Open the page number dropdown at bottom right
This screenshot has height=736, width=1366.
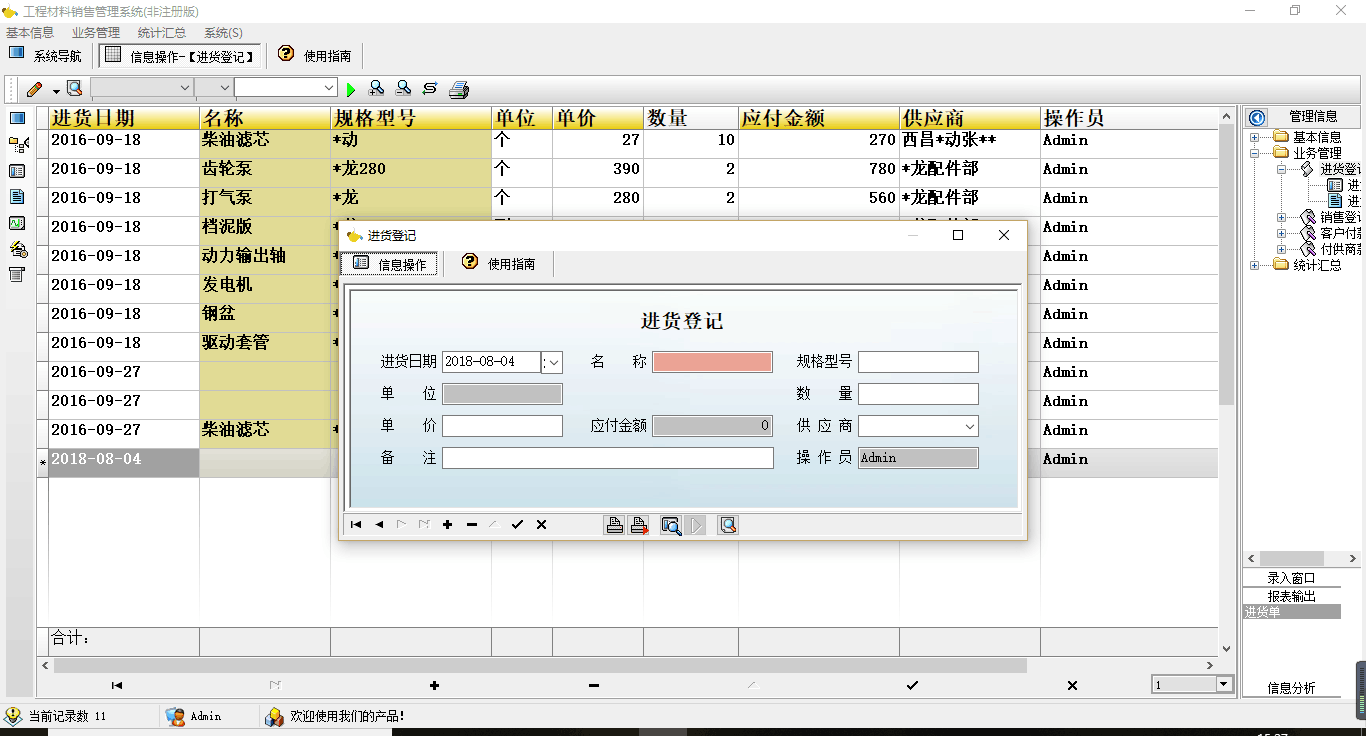coord(1224,684)
